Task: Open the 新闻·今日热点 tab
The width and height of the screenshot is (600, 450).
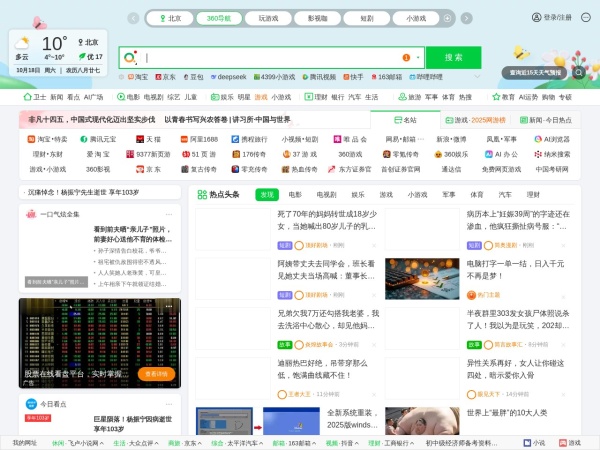Action: coord(546,120)
